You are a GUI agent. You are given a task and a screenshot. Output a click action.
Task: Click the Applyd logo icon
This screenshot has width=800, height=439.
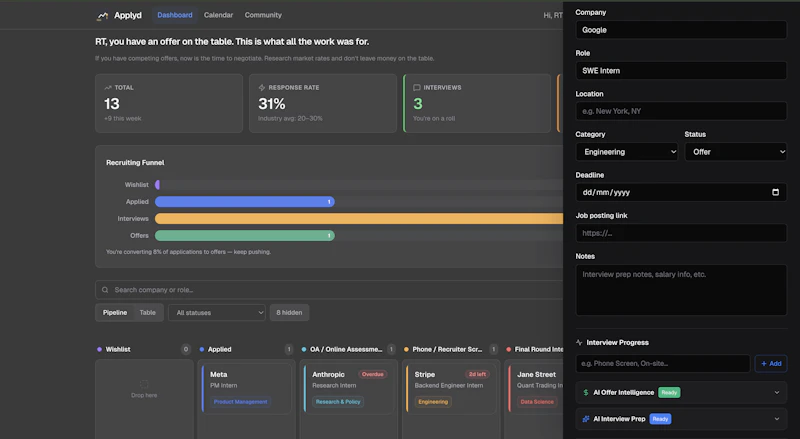(102, 16)
